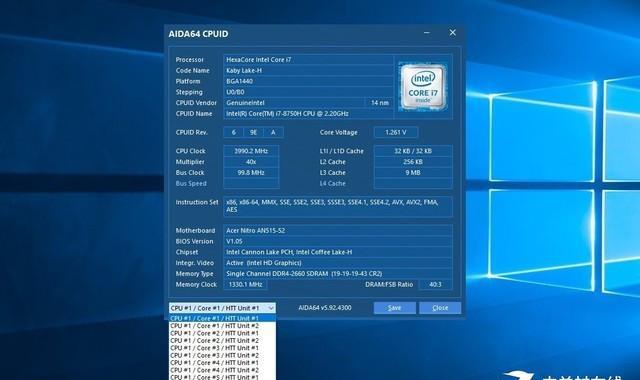Click the Save button

[x=395, y=308]
